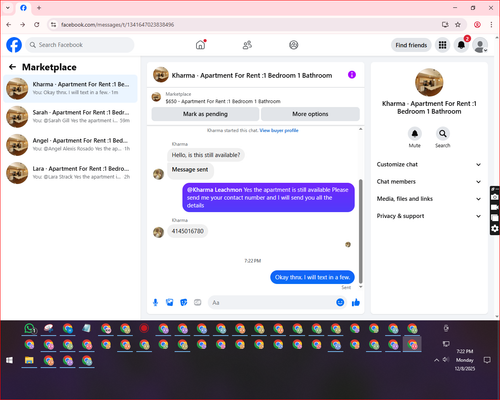Click the chat scrollbar thumb

(x=360, y=231)
